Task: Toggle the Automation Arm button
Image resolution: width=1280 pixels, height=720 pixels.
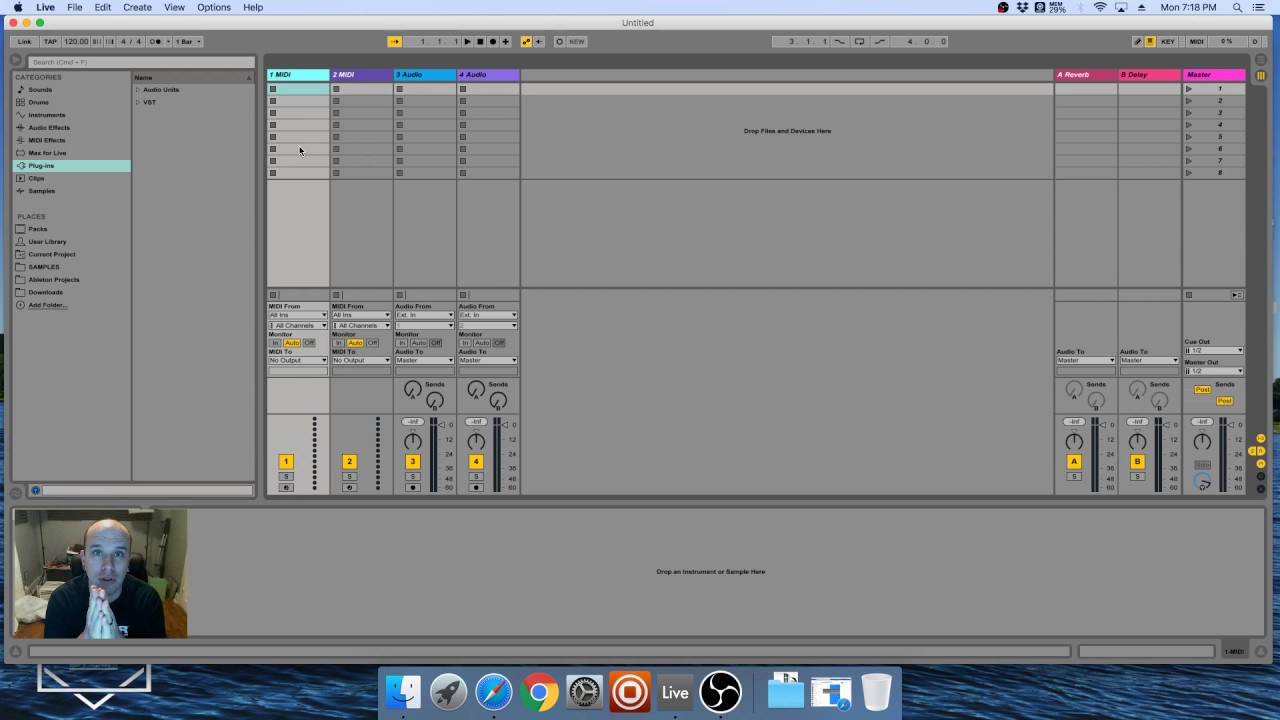Action: pos(527,41)
